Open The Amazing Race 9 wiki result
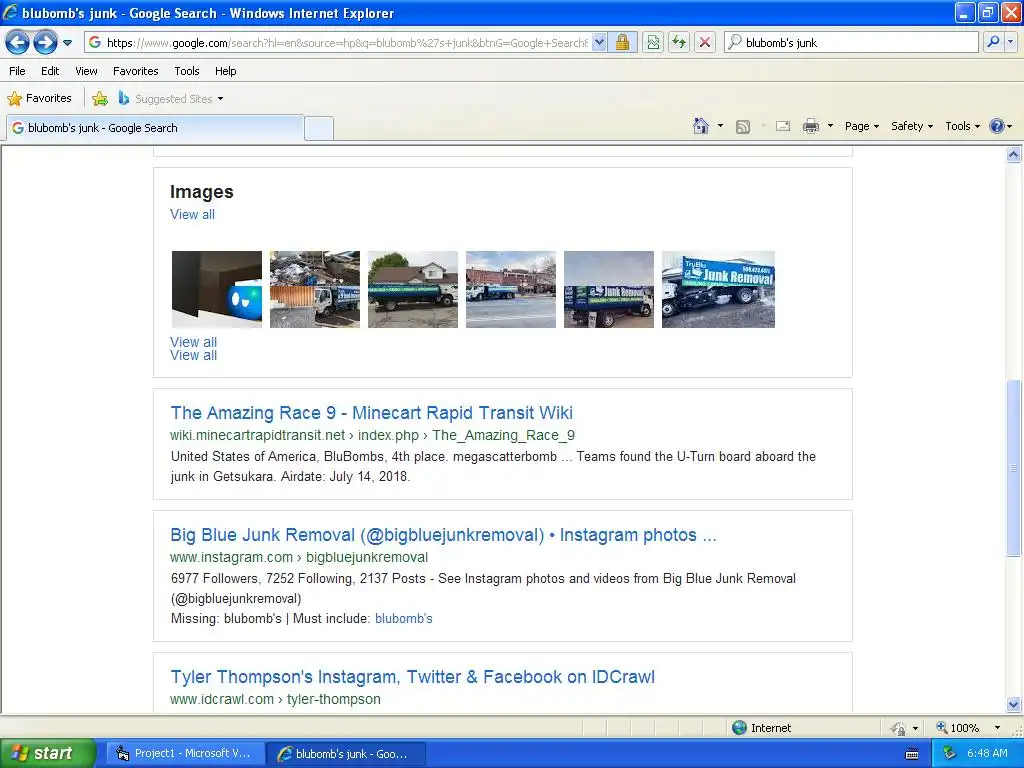Viewport: 1024px width, 768px height. tap(372, 413)
